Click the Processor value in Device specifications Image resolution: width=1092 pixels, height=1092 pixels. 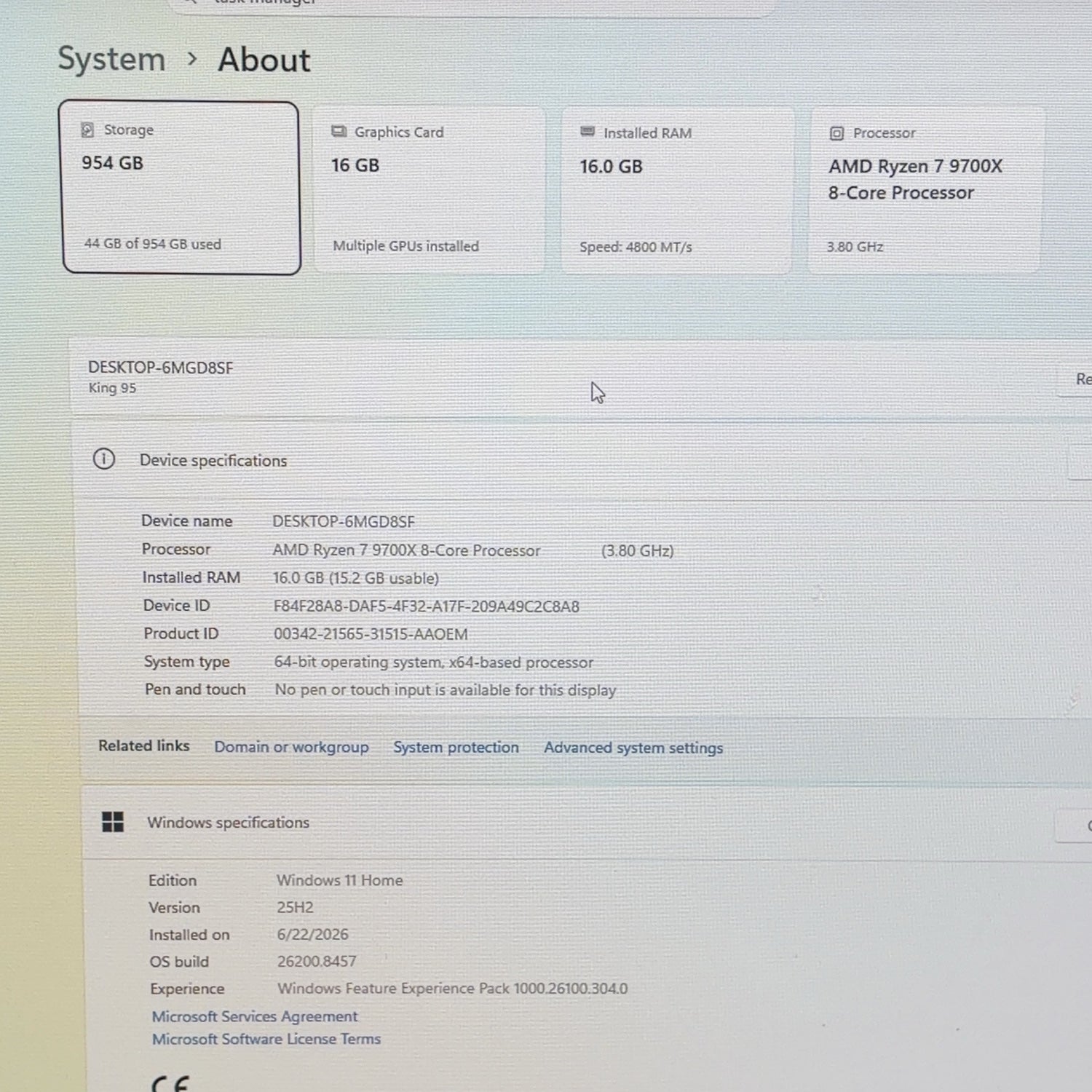(x=407, y=550)
